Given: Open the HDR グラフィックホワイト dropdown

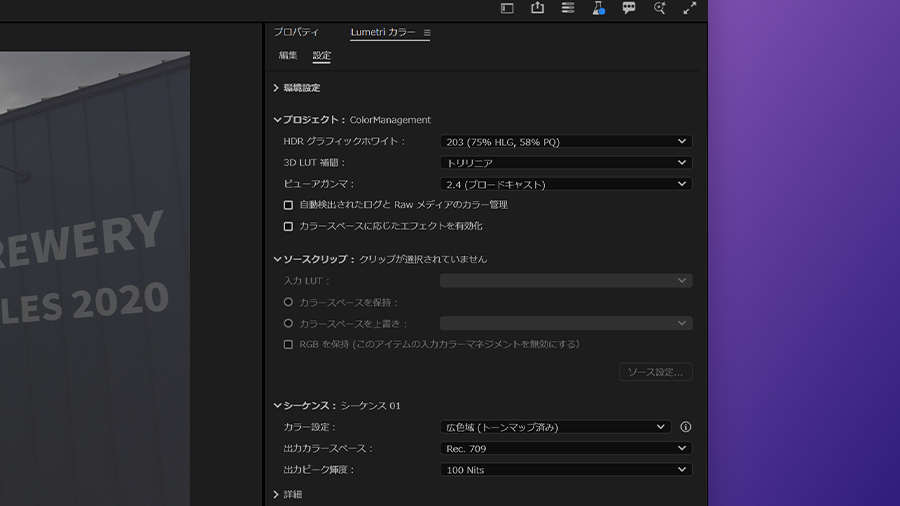Looking at the screenshot, I should coord(566,142).
